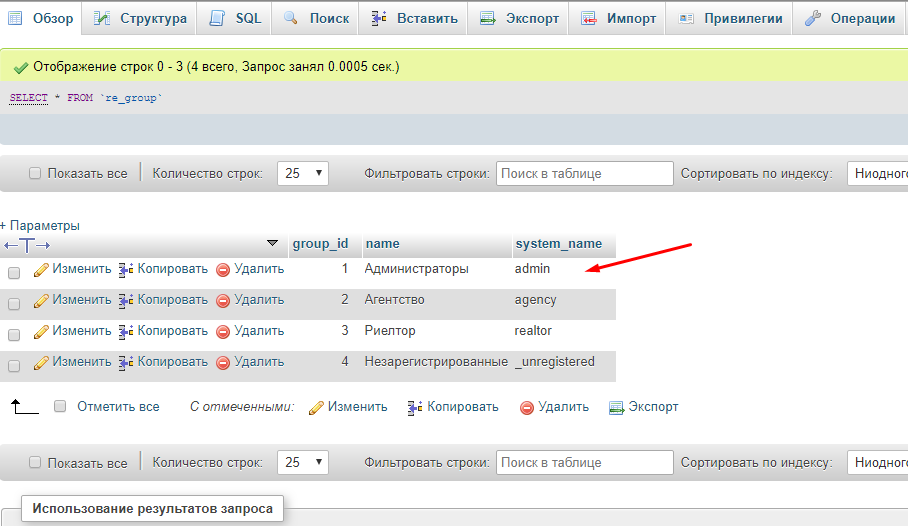Click delete icon for Незарегистрированные row
Screen dimensions: 908x526
223,363
